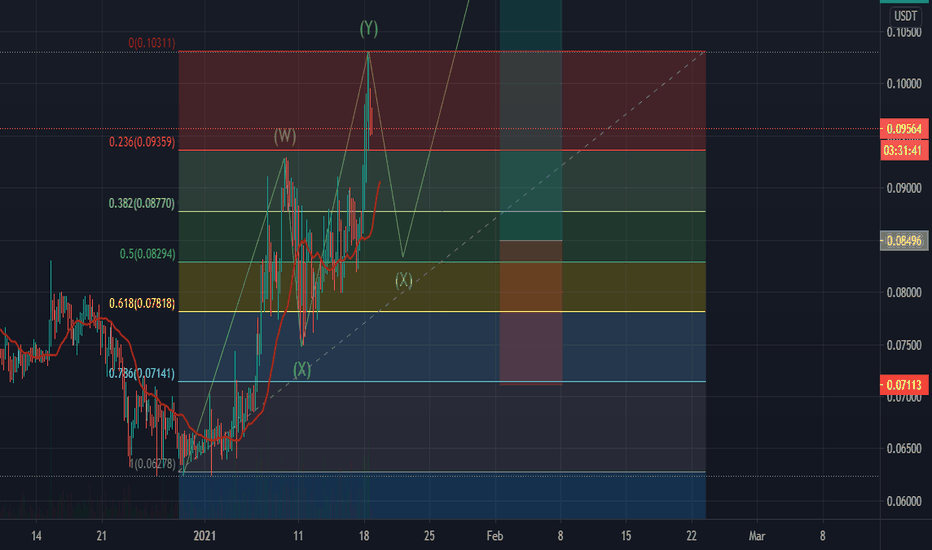
Task: Click the USDT currency label
Action: click(906, 16)
